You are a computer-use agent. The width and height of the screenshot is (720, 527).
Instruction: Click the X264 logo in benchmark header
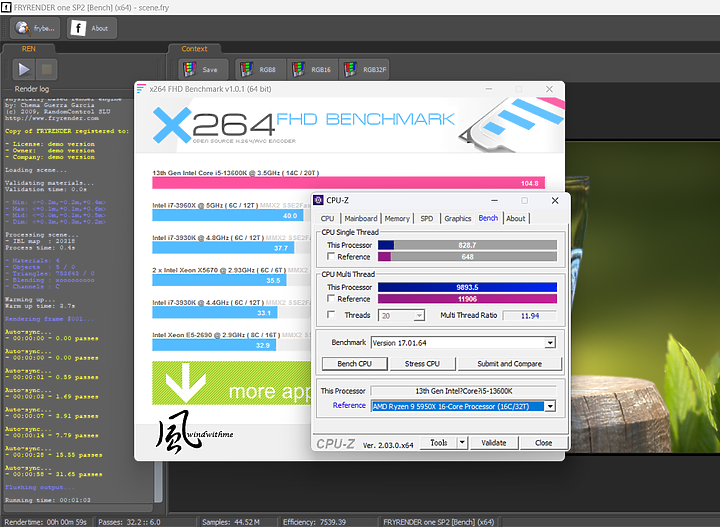(x=215, y=124)
